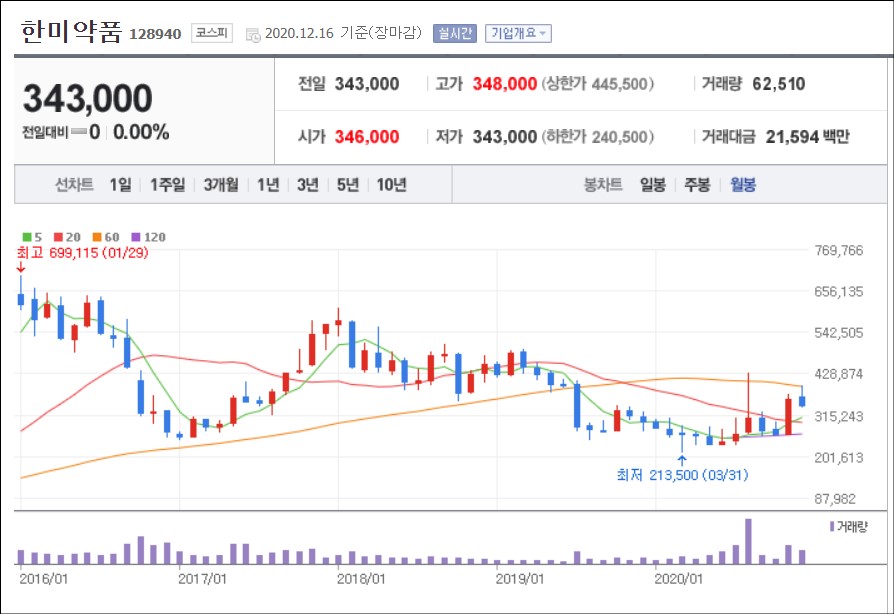Select the 5년 line chart period
The height and width of the screenshot is (614, 894).
[348, 185]
